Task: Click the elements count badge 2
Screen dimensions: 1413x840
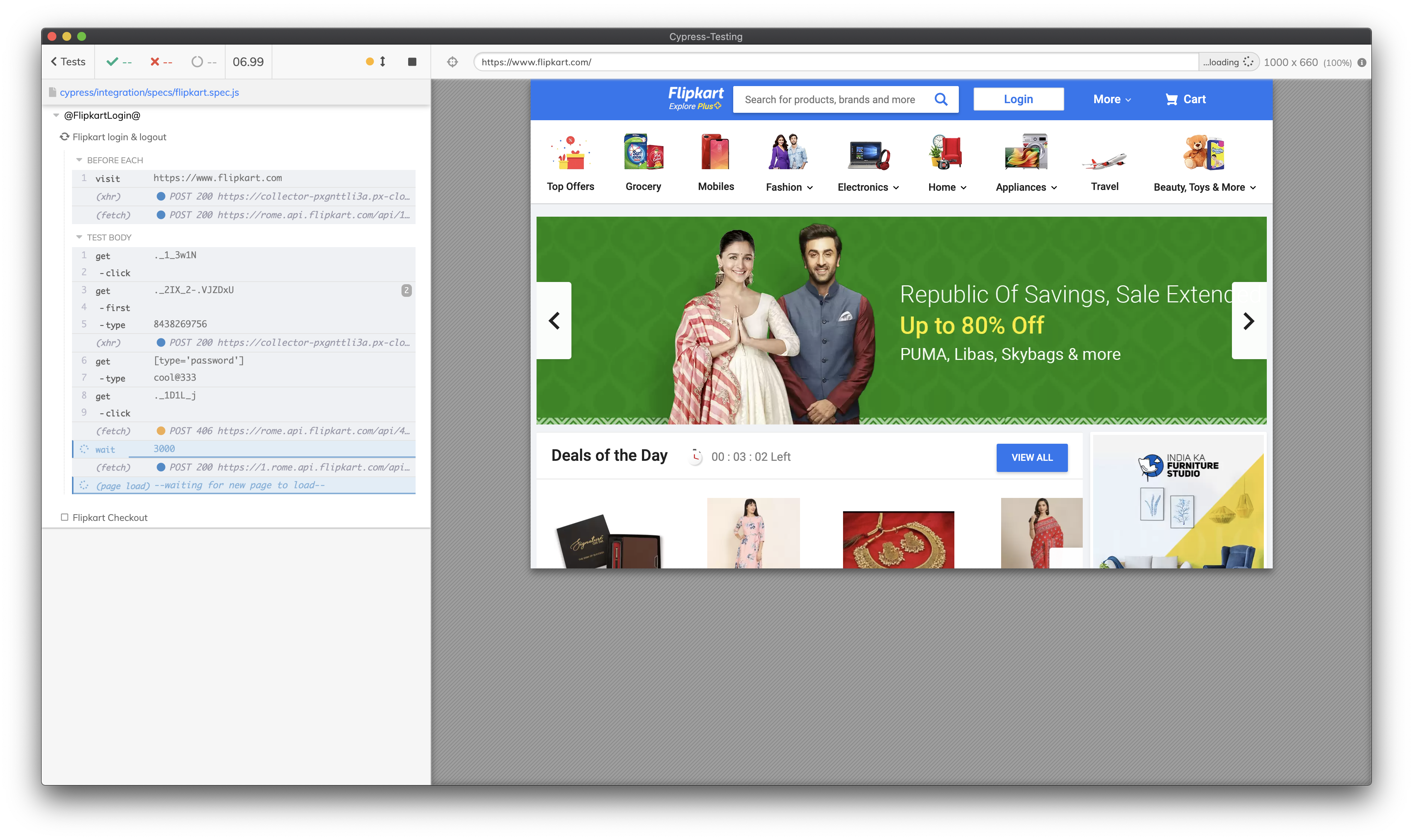Action: click(406, 291)
